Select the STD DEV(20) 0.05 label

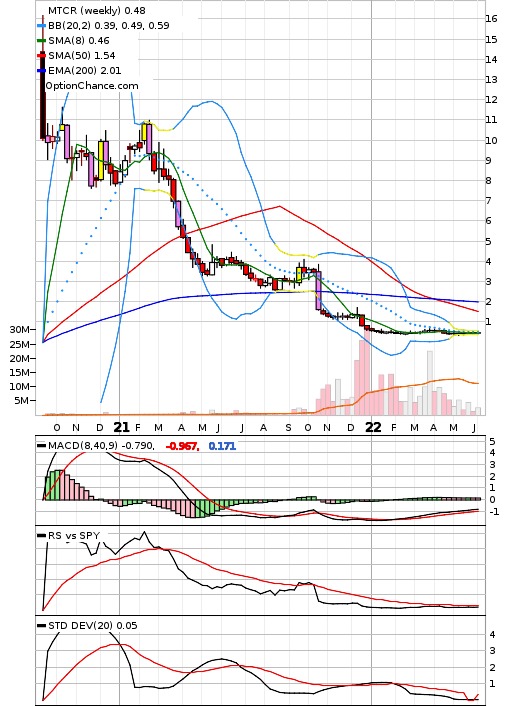point(93,625)
